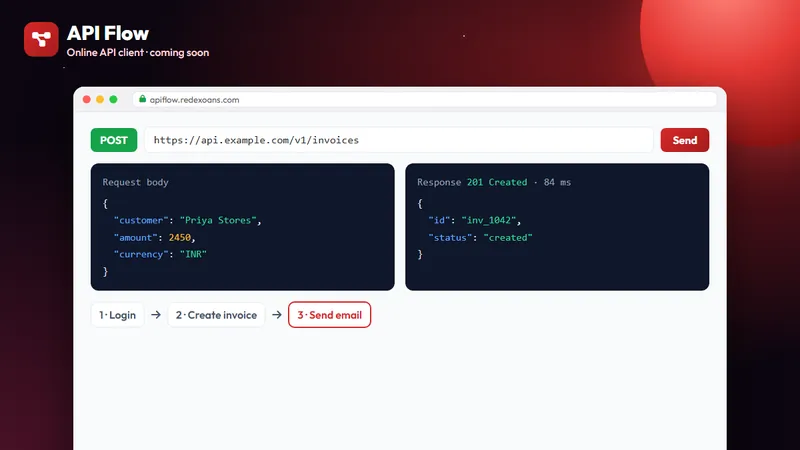Image resolution: width=800 pixels, height=450 pixels.
Task: Click the "Priya Stores" customer value
Action: tap(218, 220)
